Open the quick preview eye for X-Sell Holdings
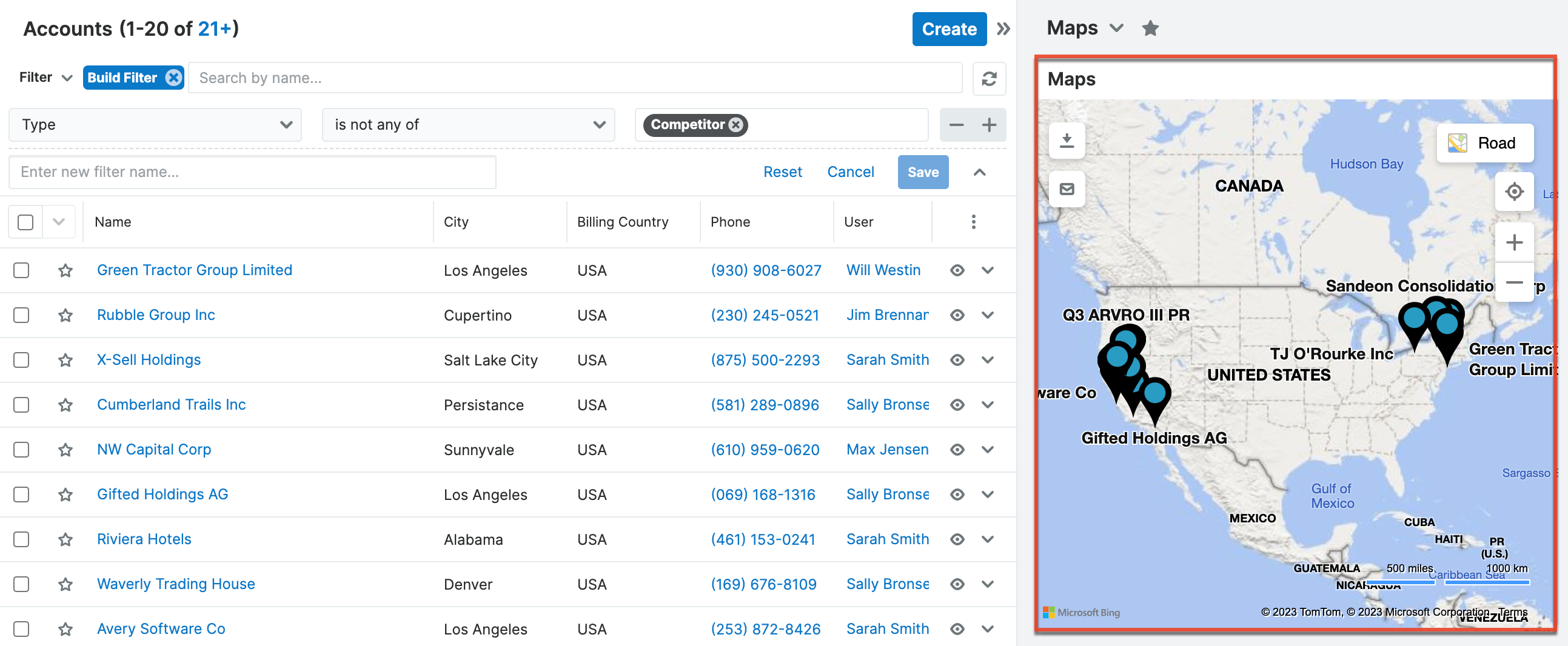1568x646 pixels. tap(957, 359)
